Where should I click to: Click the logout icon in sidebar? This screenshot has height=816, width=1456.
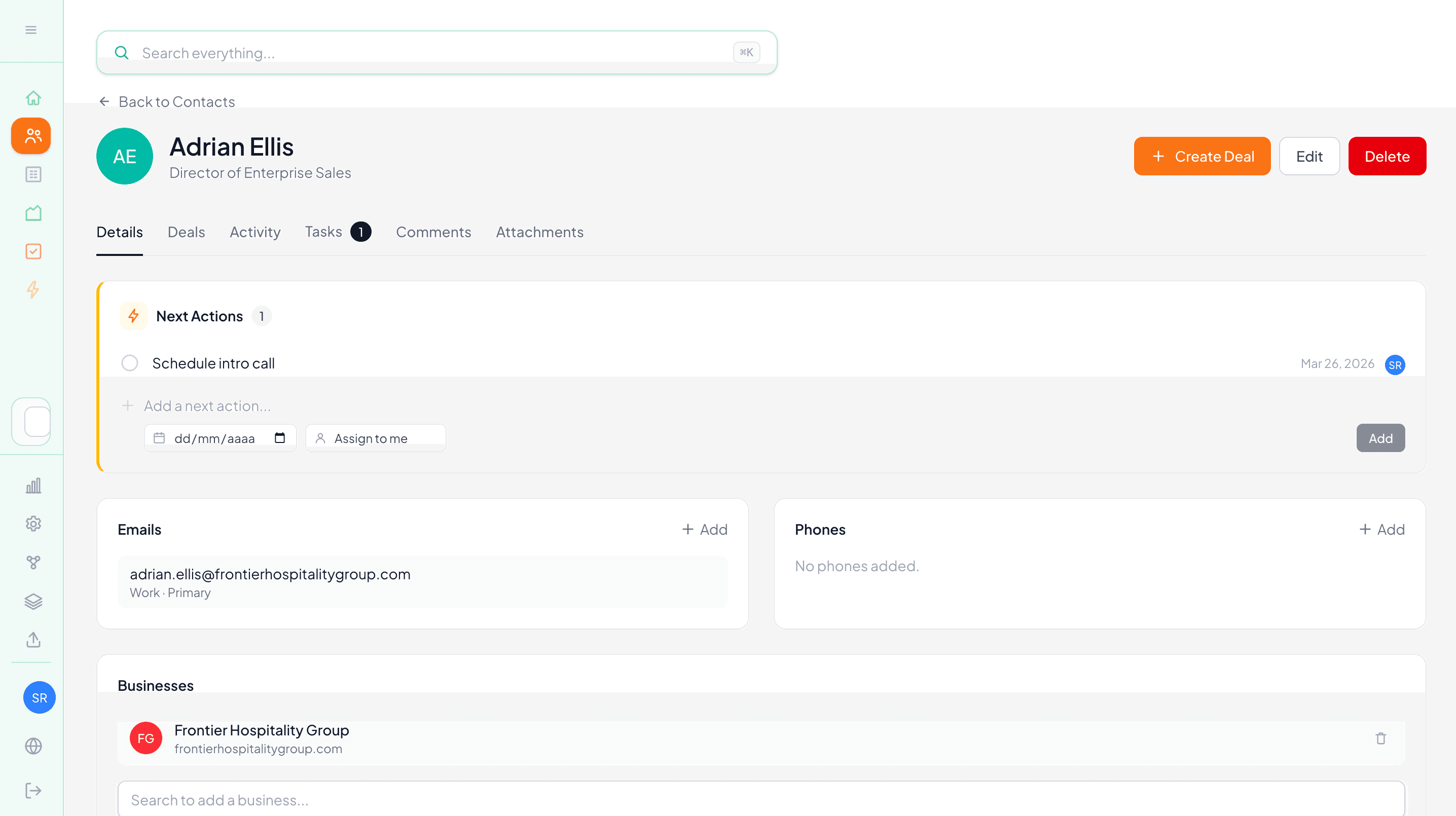(33, 791)
